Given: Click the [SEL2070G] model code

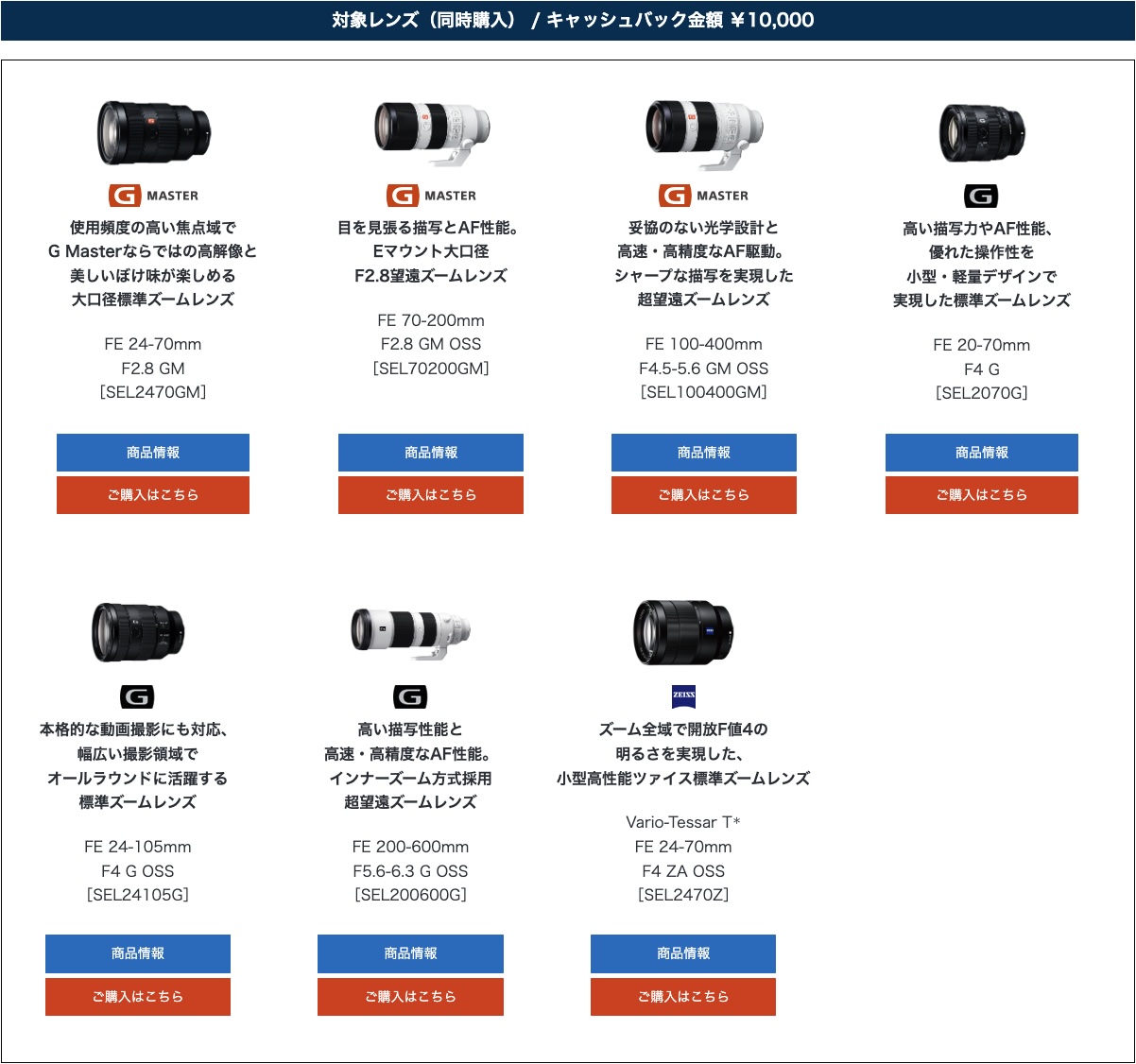Looking at the screenshot, I should 982,393.
